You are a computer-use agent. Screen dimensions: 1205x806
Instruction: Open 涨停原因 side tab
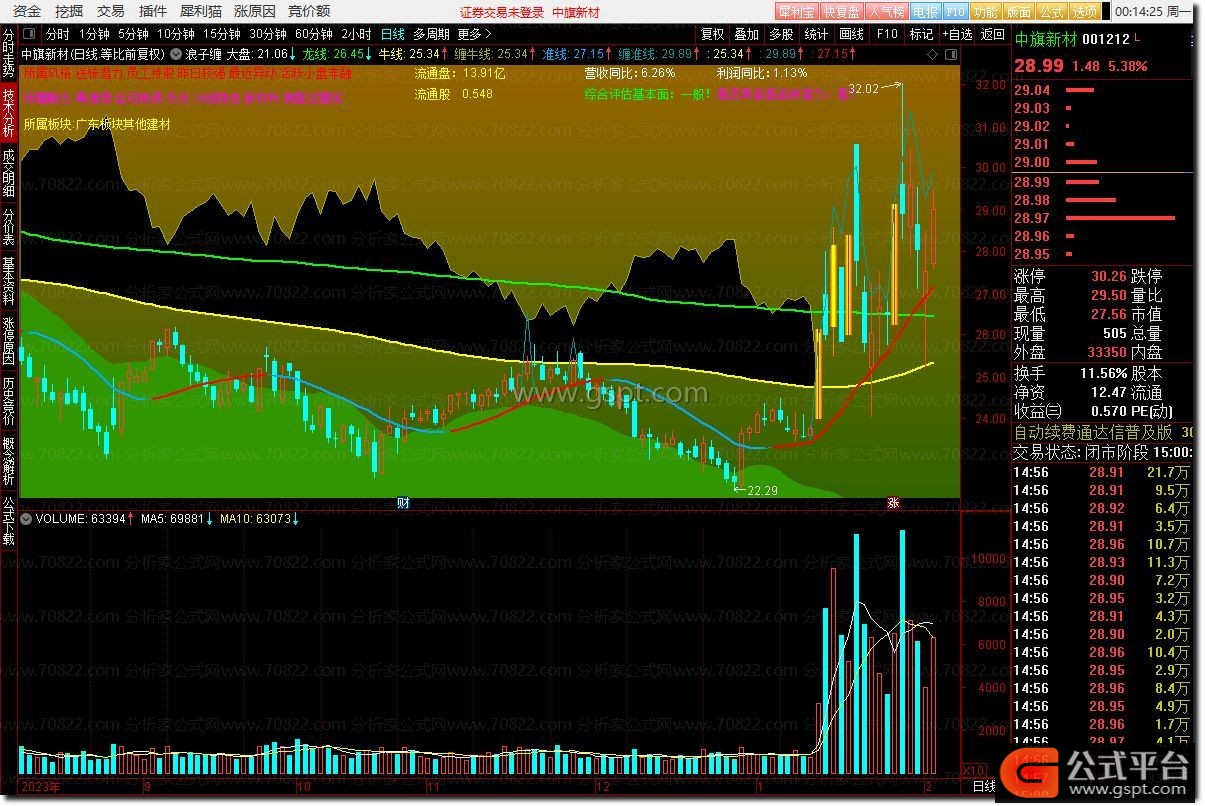(x=9, y=341)
